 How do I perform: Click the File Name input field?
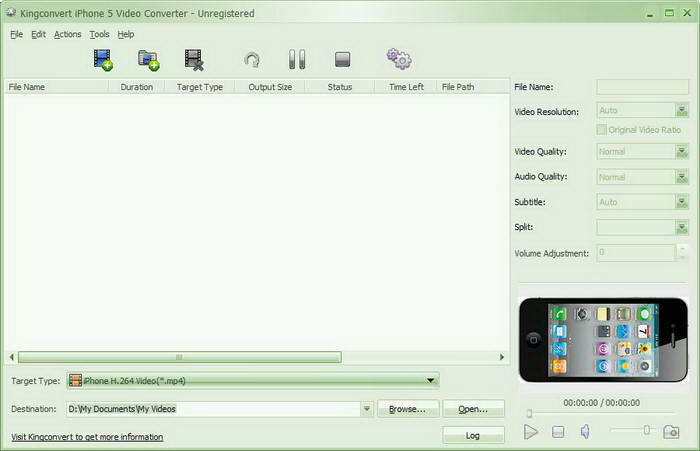(x=642, y=87)
